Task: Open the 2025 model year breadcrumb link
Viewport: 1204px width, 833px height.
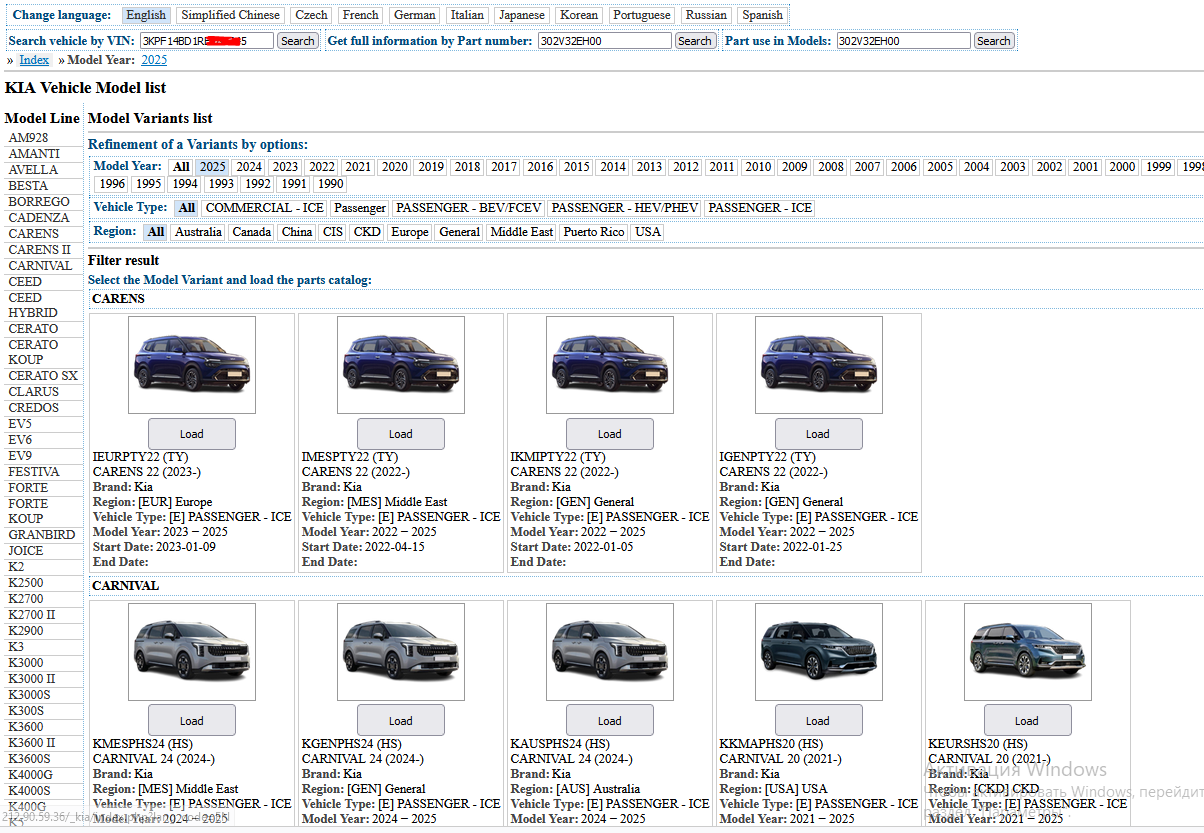Action: (x=154, y=60)
